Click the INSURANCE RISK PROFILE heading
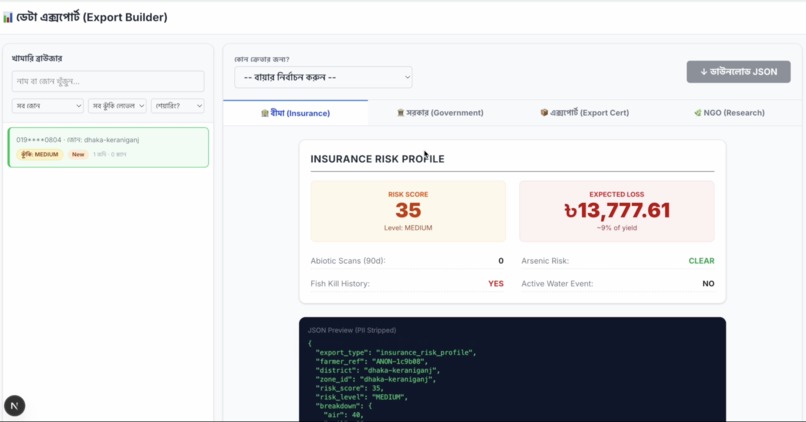The height and width of the screenshot is (422, 806). pyautogui.click(x=377, y=159)
